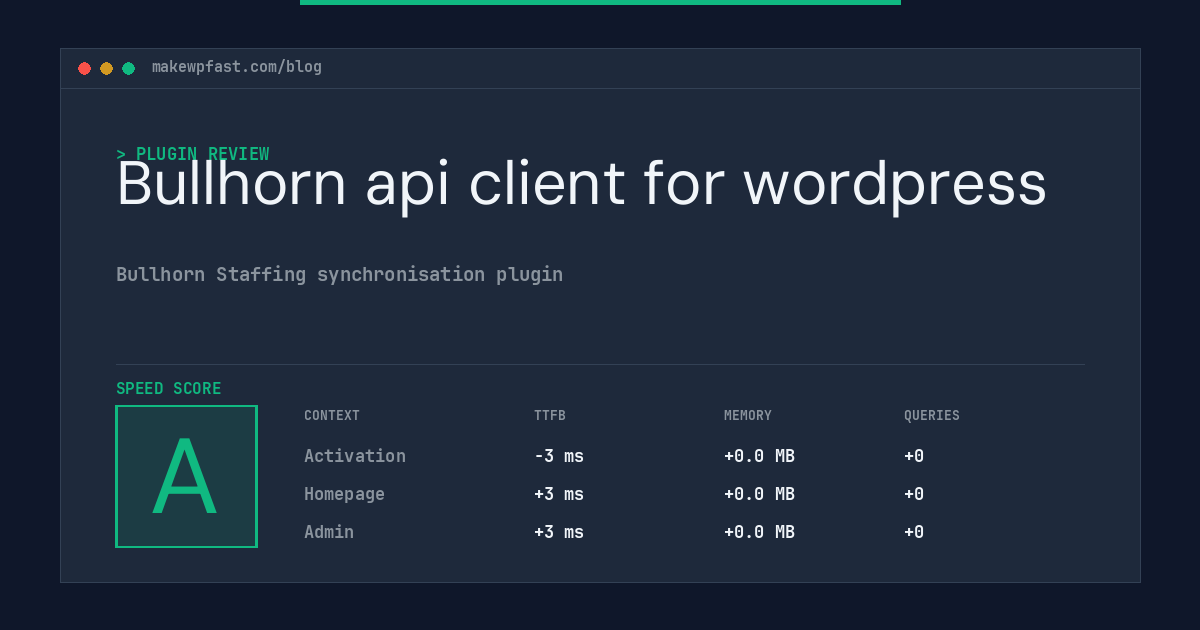Click the Homepage TTFB value +3 ms

pyautogui.click(x=559, y=494)
